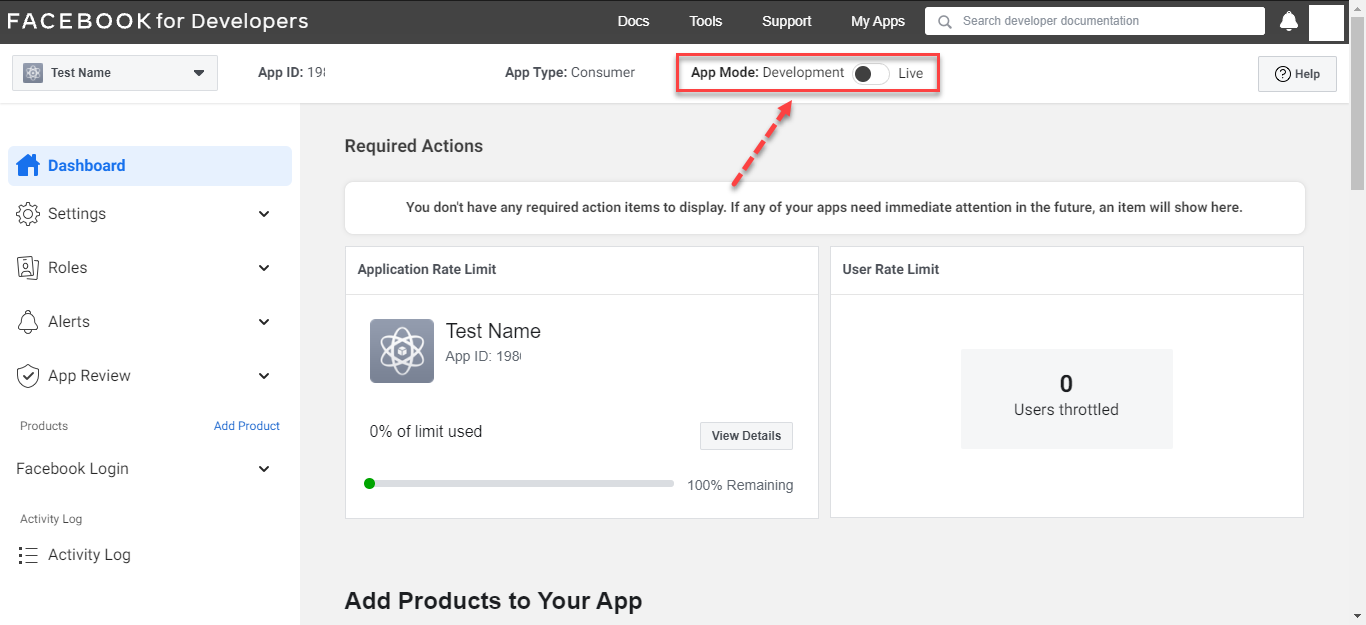Open the Docs menu

pos(633,21)
